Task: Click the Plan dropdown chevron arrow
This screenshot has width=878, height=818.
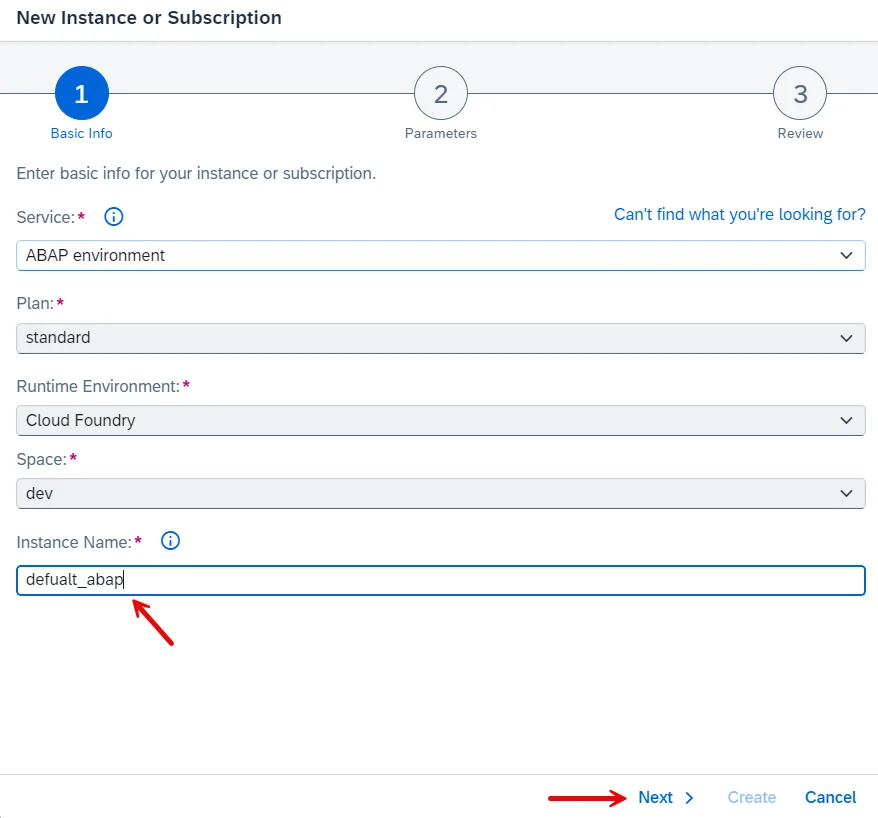Action: coord(846,338)
